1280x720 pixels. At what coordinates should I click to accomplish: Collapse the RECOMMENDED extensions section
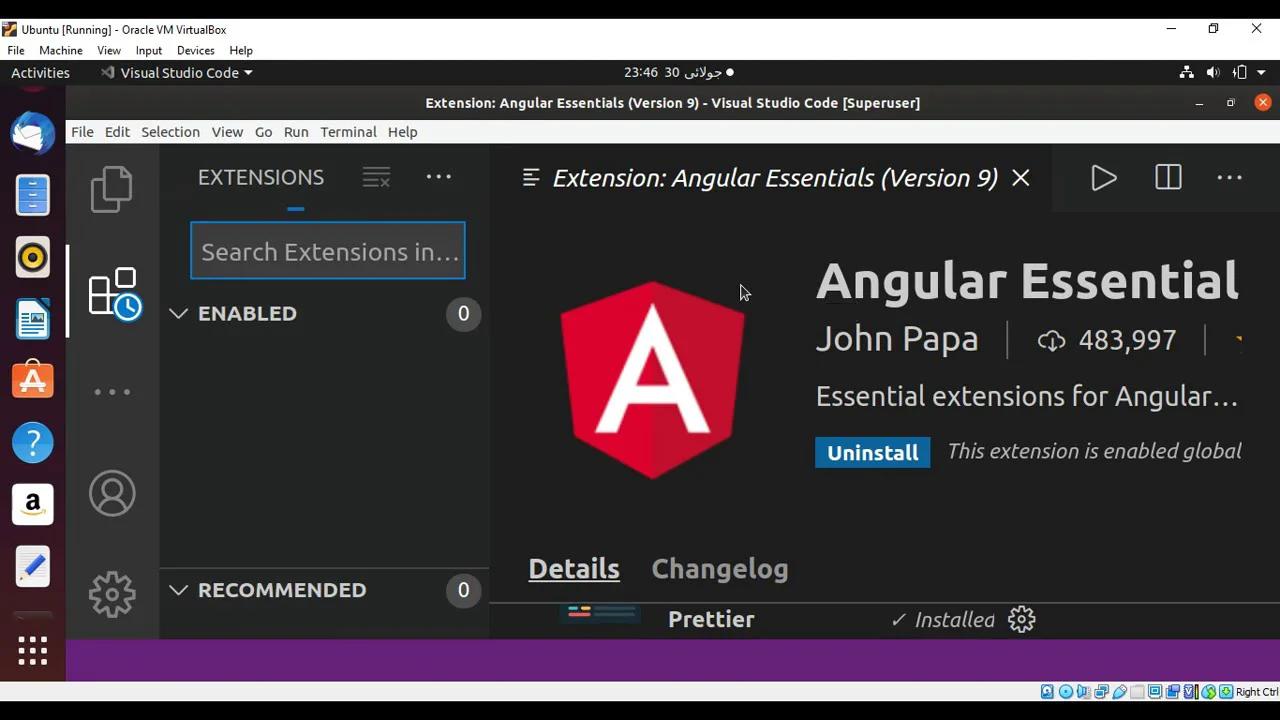(179, 590)
